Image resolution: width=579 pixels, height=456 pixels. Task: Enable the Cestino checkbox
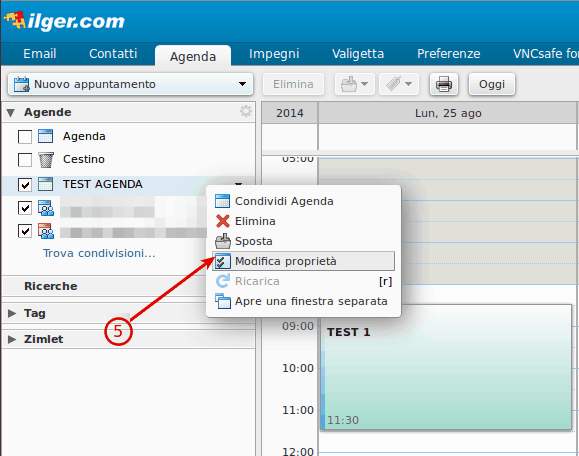pos(25,160)
